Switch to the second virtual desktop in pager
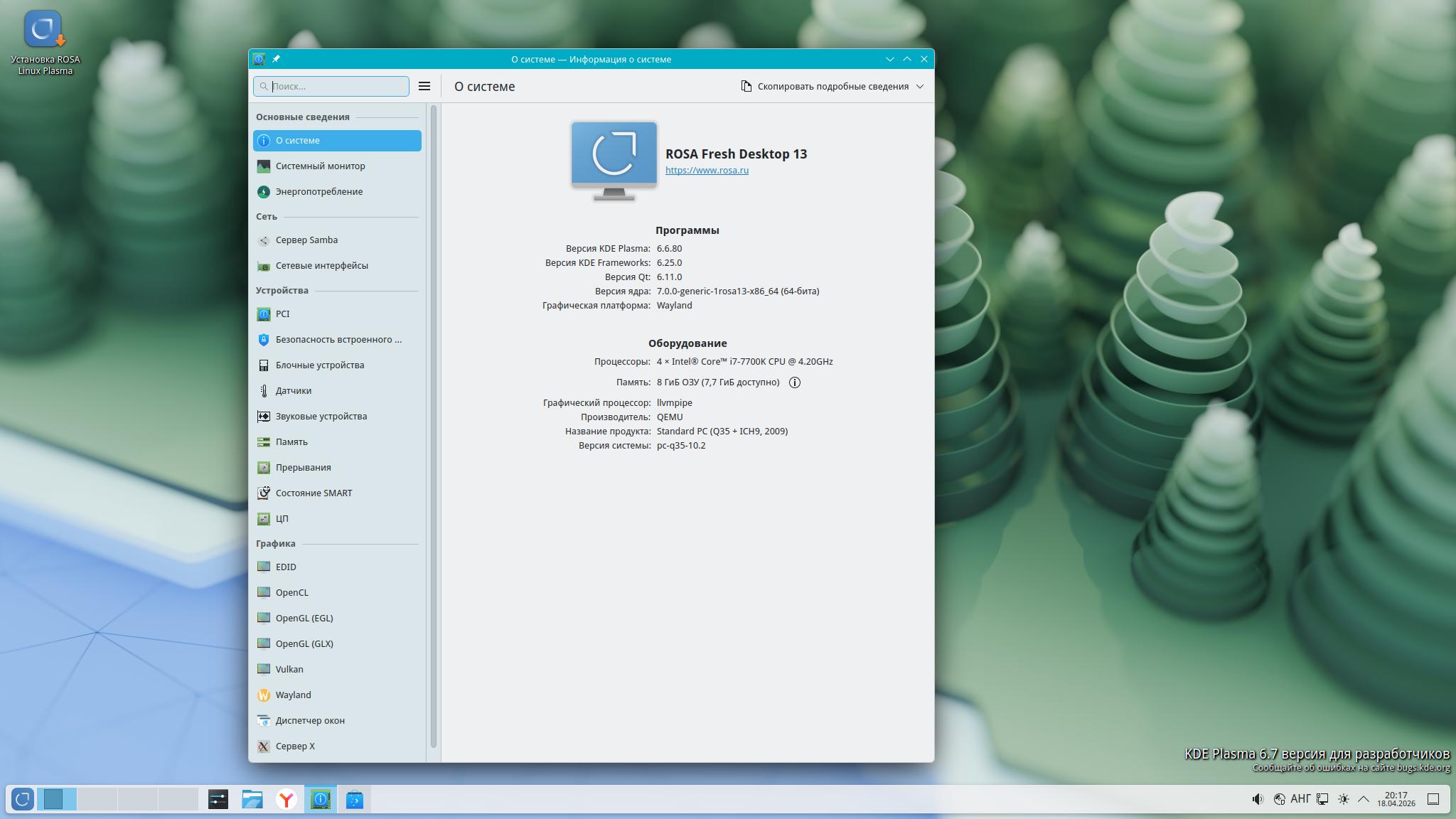This screenshot has height=819, width=1456. 97,799
